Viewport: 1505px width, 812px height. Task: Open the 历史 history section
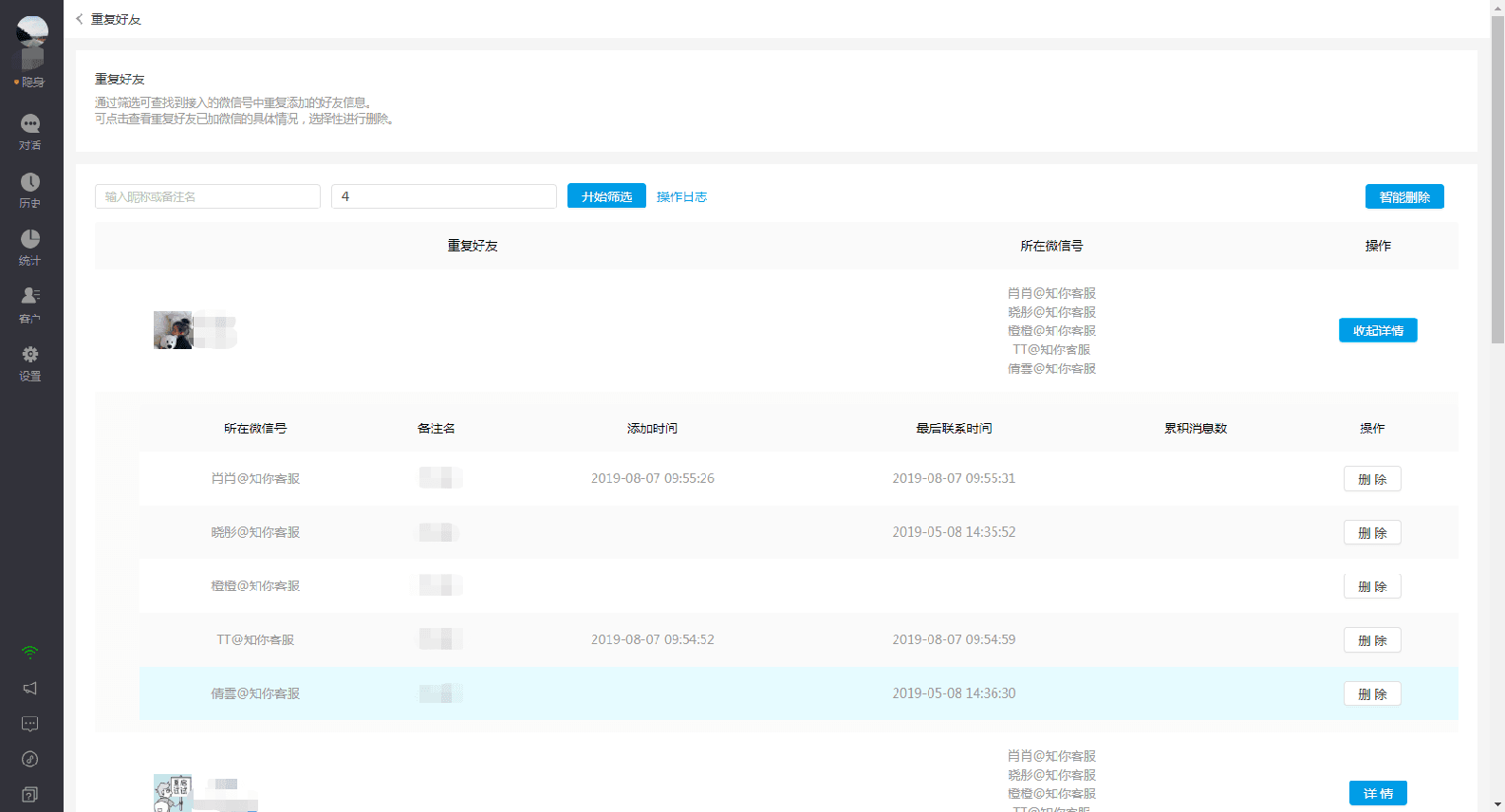pos(30,191)
